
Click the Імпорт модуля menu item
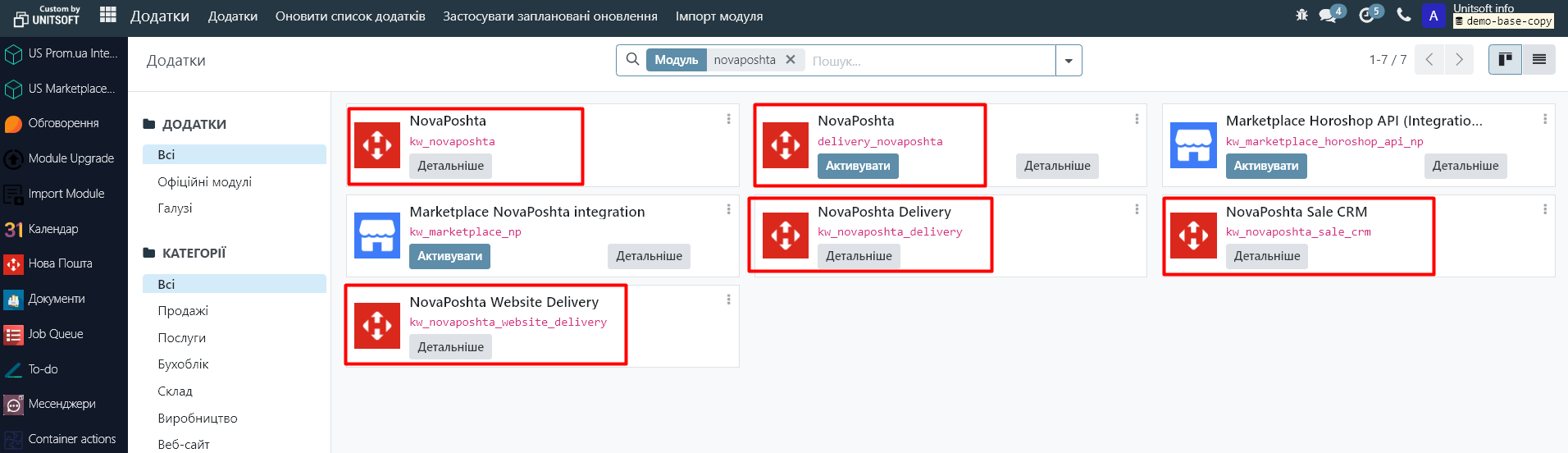tap(718, 16)
